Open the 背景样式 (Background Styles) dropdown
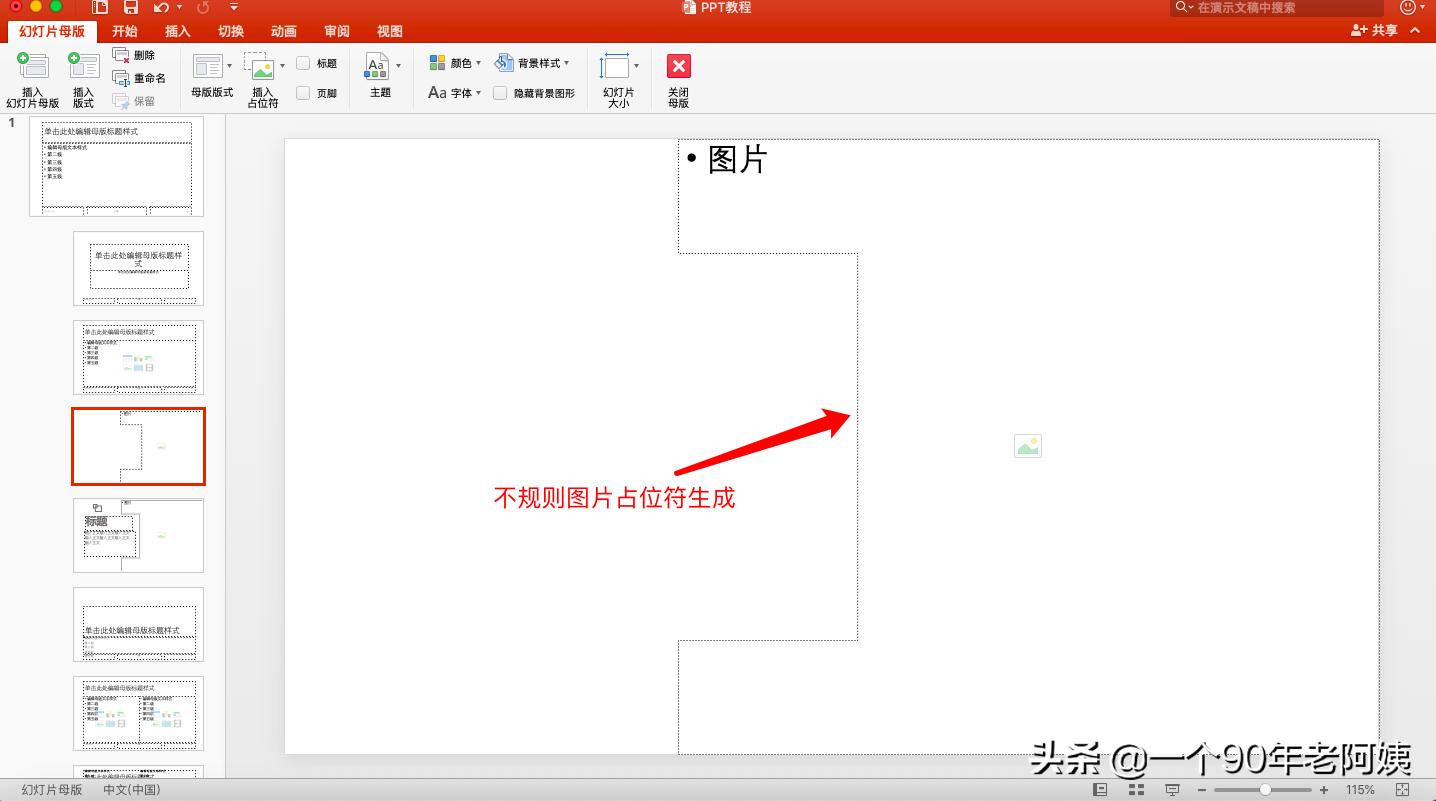This screenshot has width=1436, height=801. point(566,62)
